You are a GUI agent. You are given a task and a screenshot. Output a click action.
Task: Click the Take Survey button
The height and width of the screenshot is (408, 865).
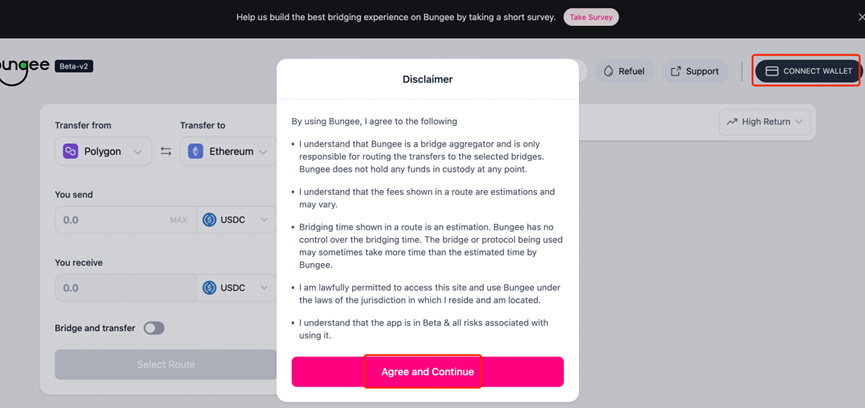click(591, 17)
